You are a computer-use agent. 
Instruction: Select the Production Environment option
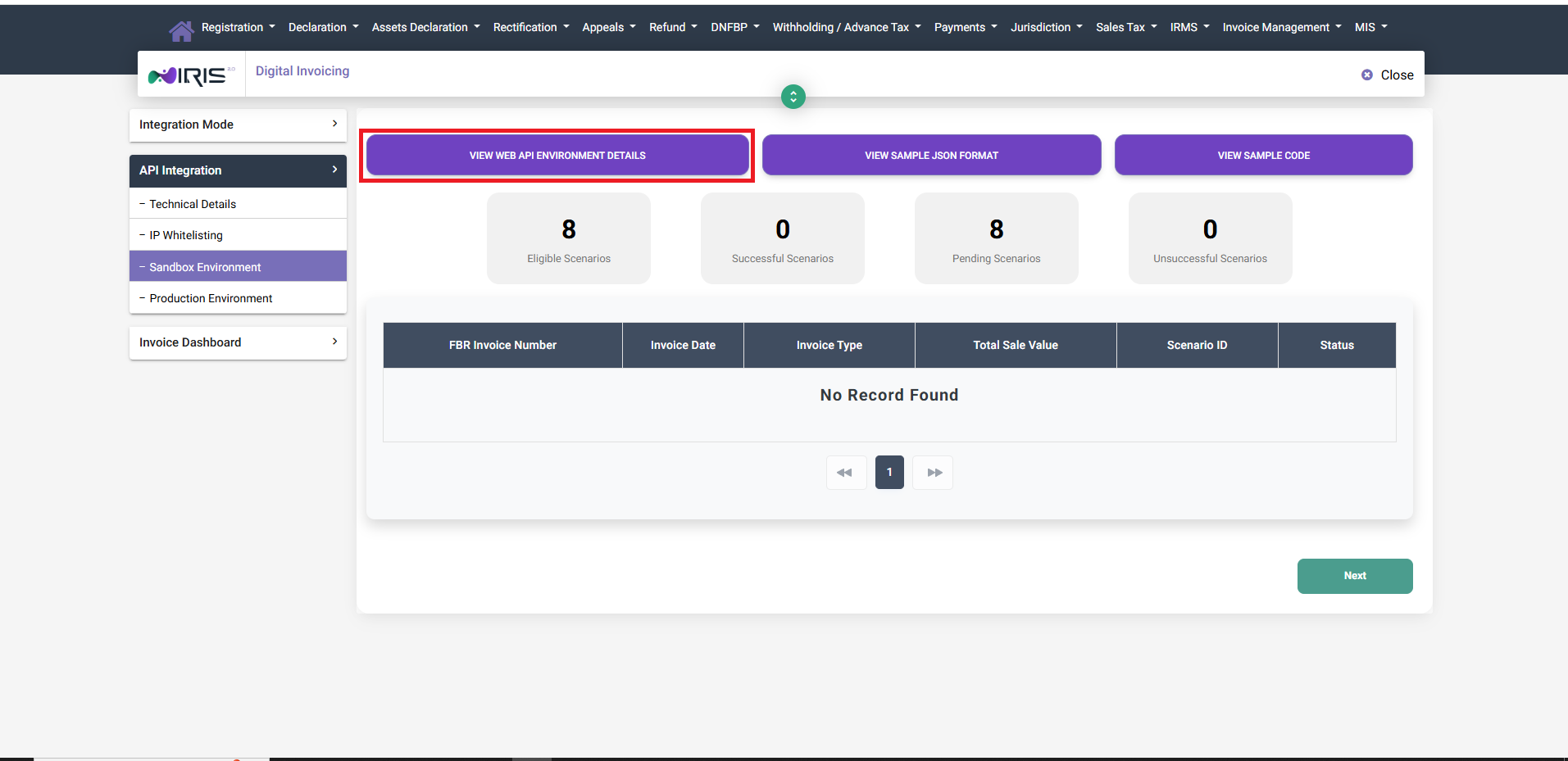point(211,297)
